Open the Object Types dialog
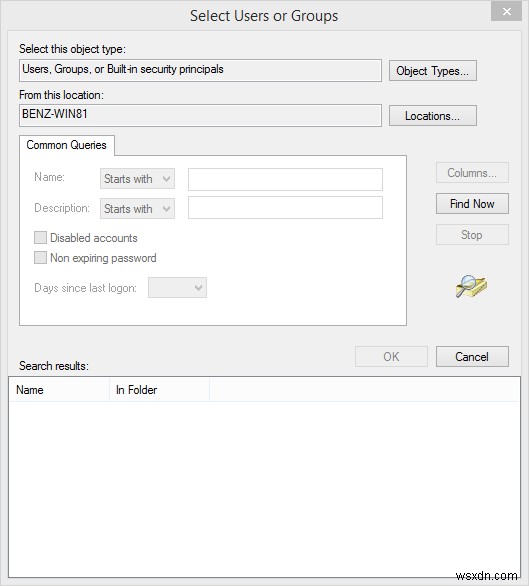529x586 pixels. coord(433,71)
